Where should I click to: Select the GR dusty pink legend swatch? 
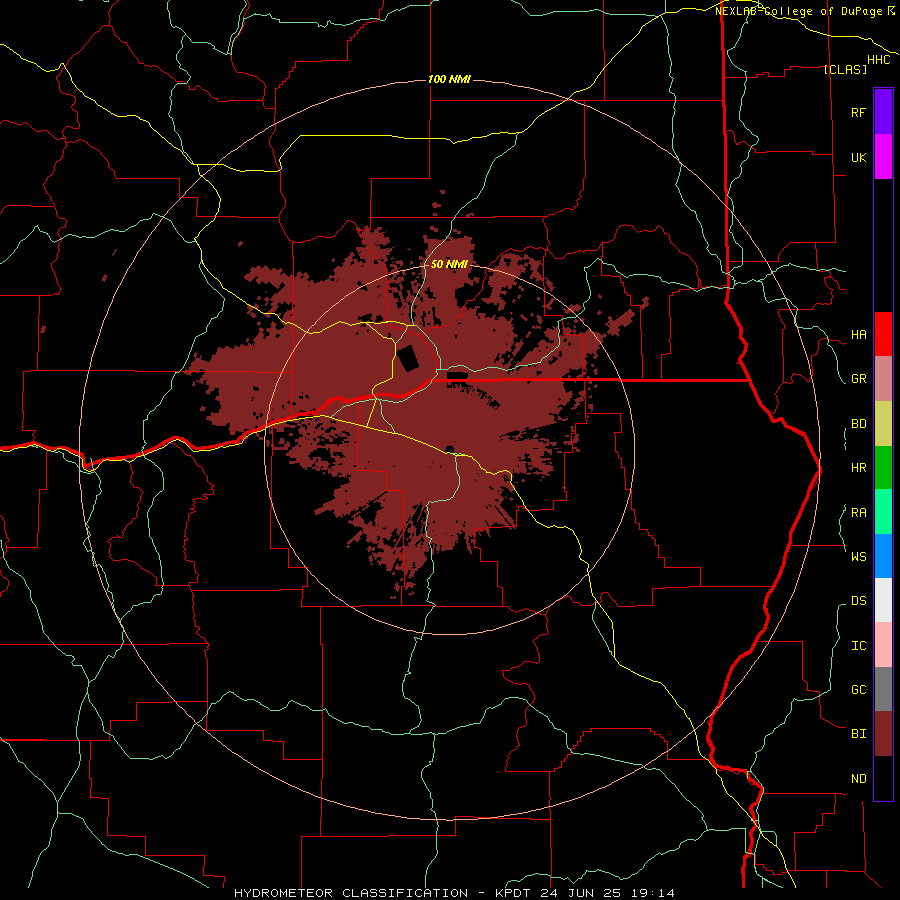coord(883,379)
